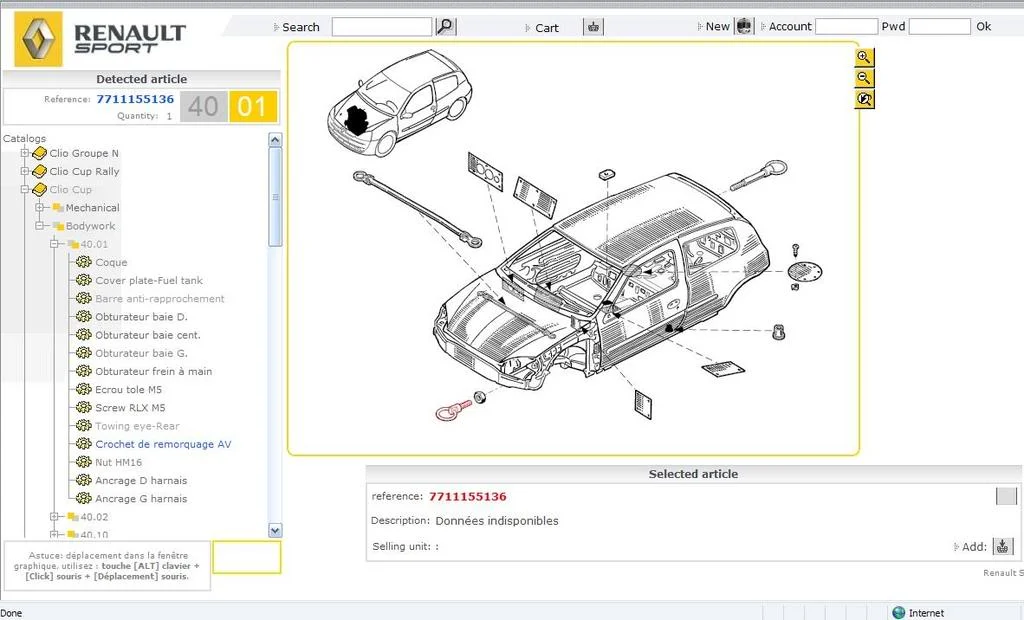
Task: Click reference 7711155136 in Detected article
Action: [x=135, y=99]
